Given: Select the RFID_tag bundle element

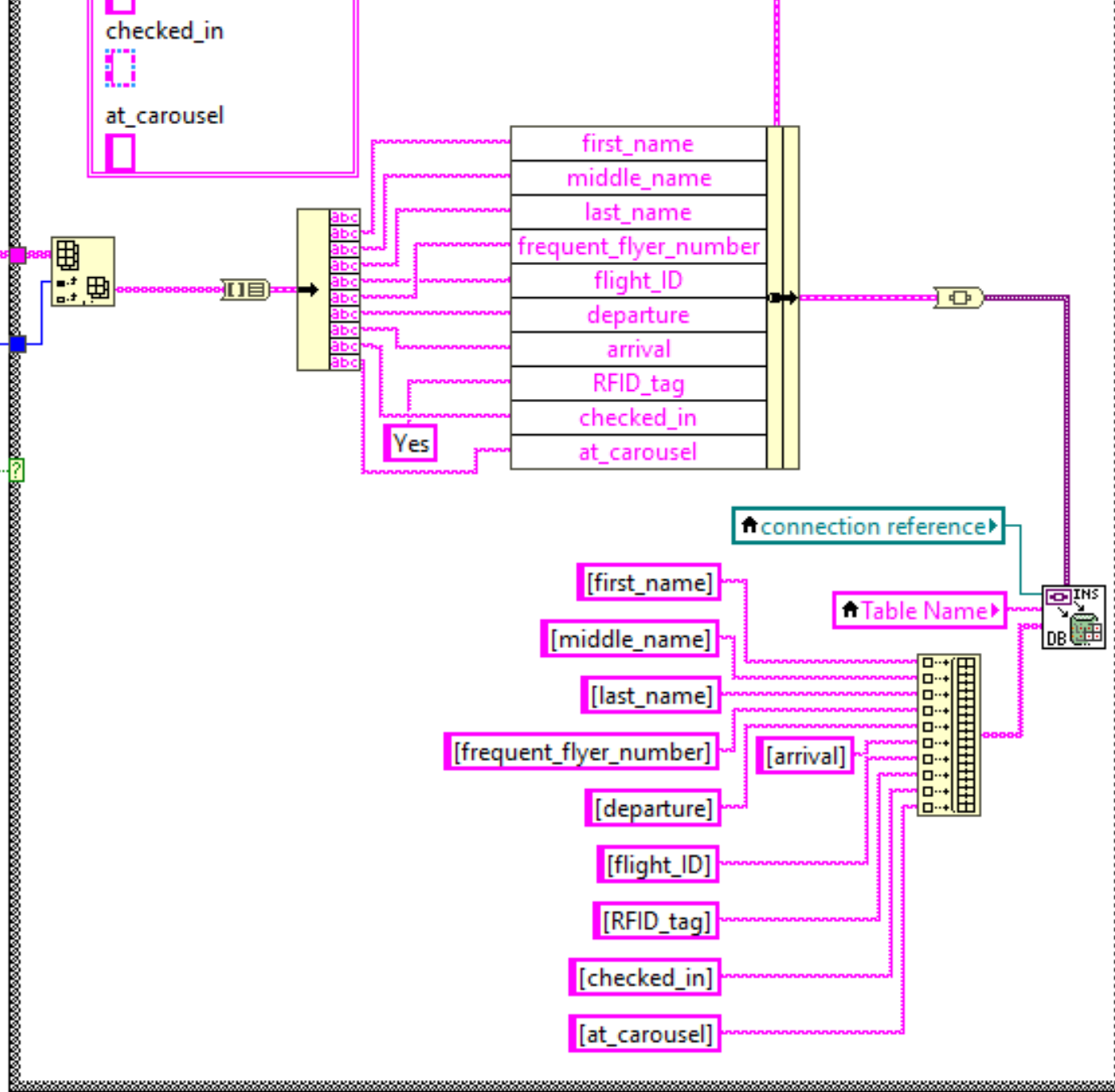Looking at the screenshot, I should 639,384.
